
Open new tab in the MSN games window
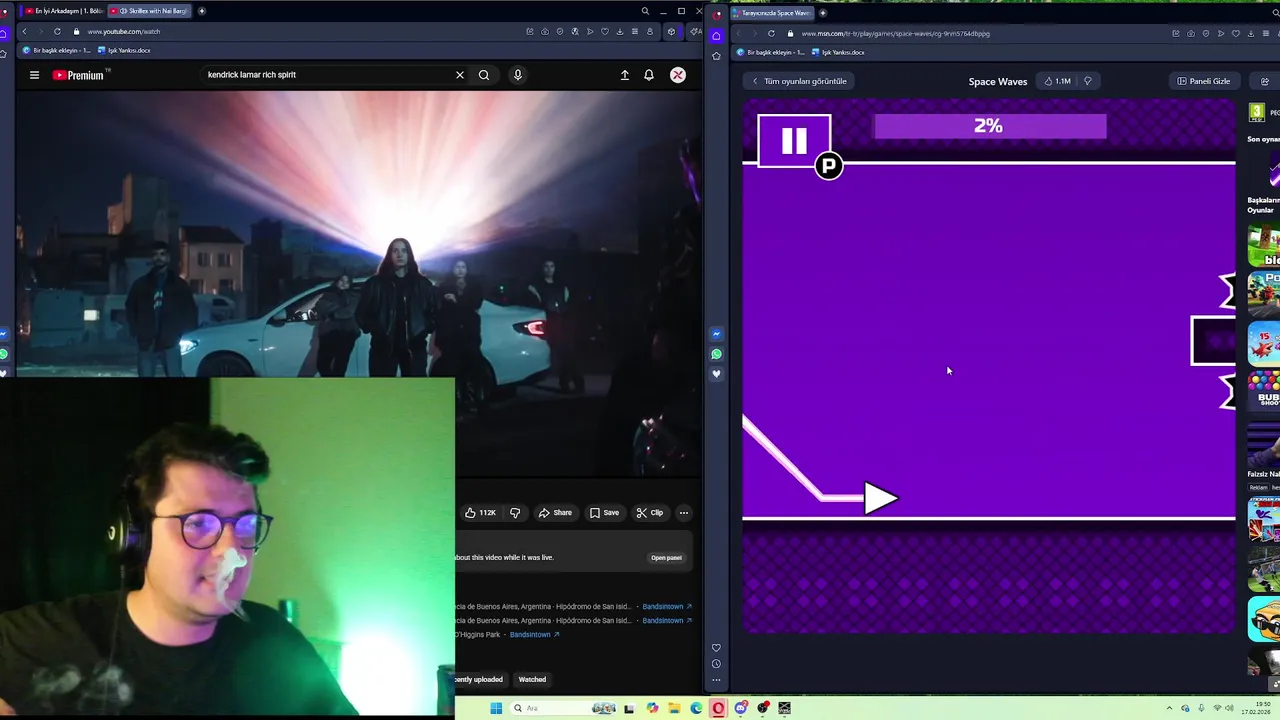[x=823, y=13]
